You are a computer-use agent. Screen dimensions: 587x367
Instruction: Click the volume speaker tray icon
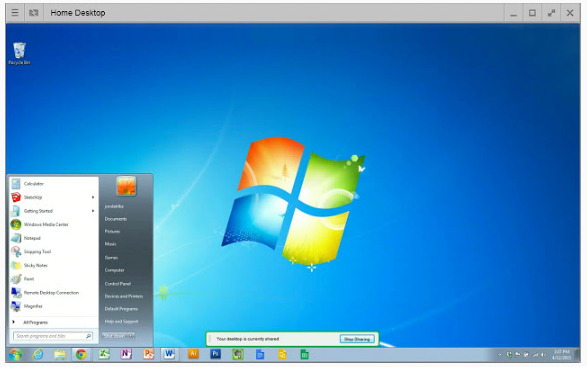click(x=544, y=354)
